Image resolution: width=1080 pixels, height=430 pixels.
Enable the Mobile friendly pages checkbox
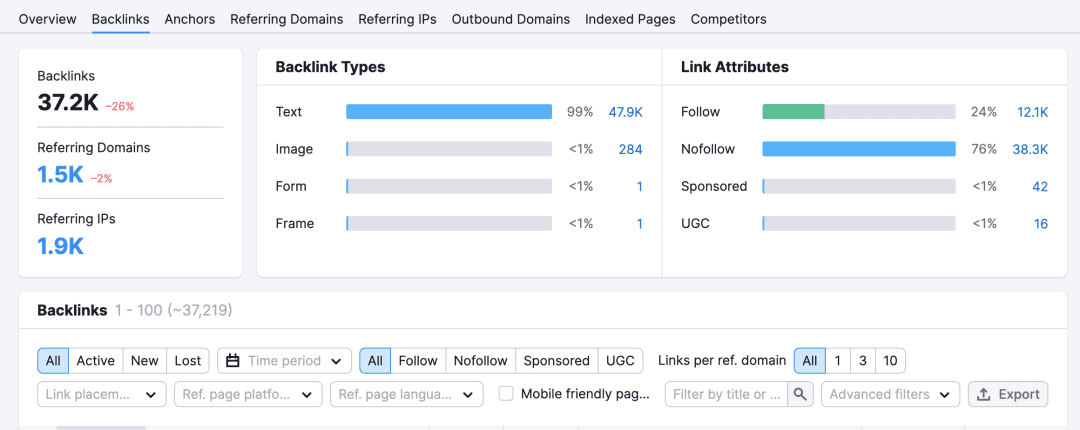point(506,394)
